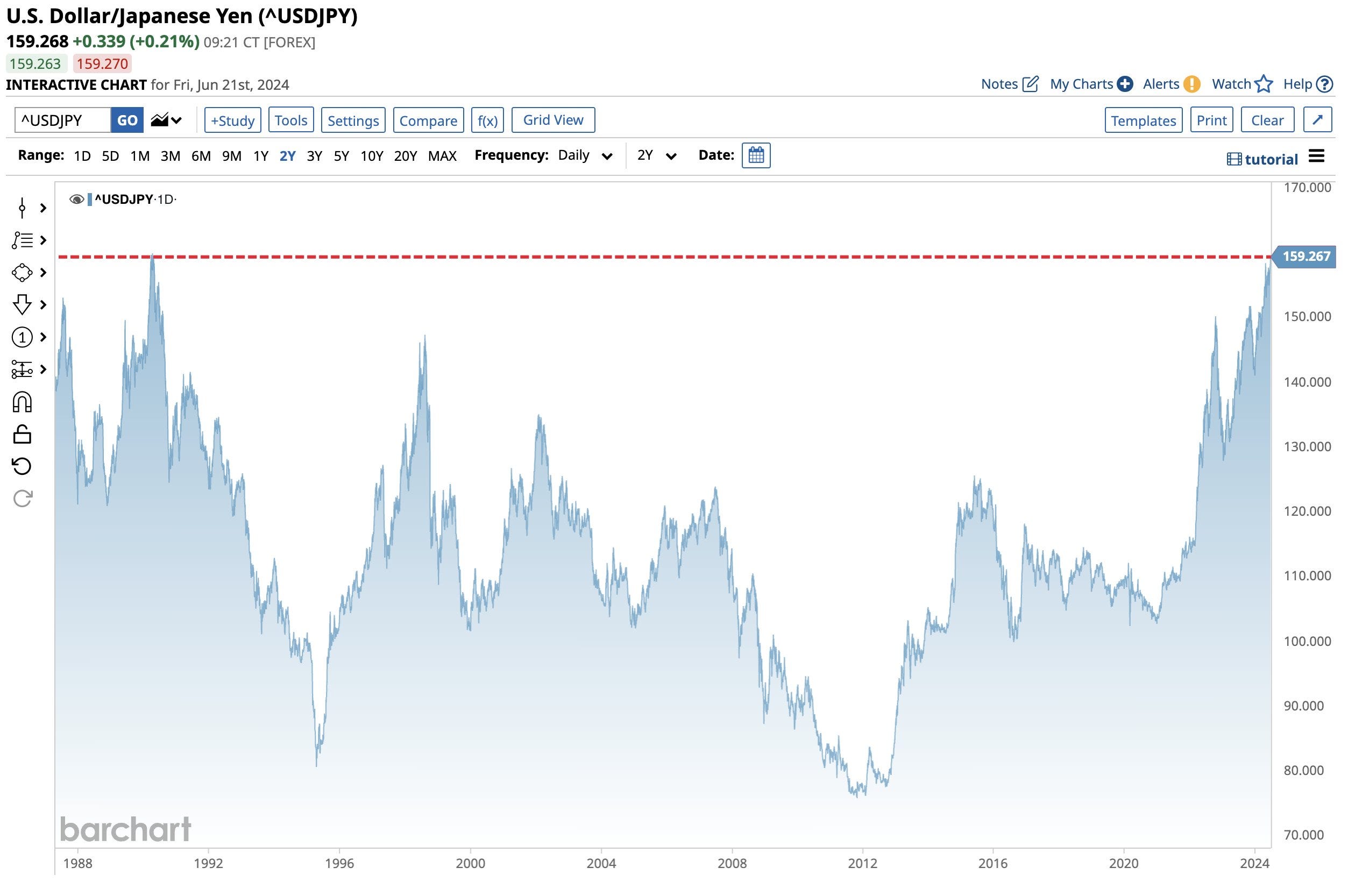
Task: Click the Grid View button
Action: [552, 120]
